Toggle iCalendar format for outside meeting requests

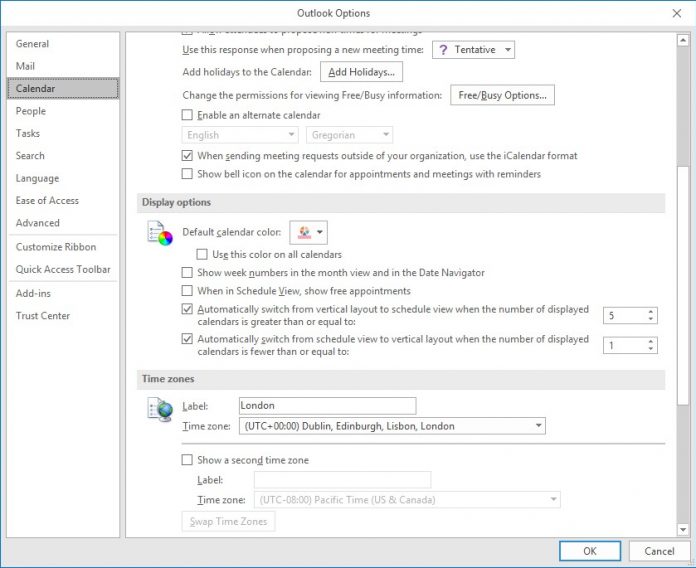coord(187,156)
